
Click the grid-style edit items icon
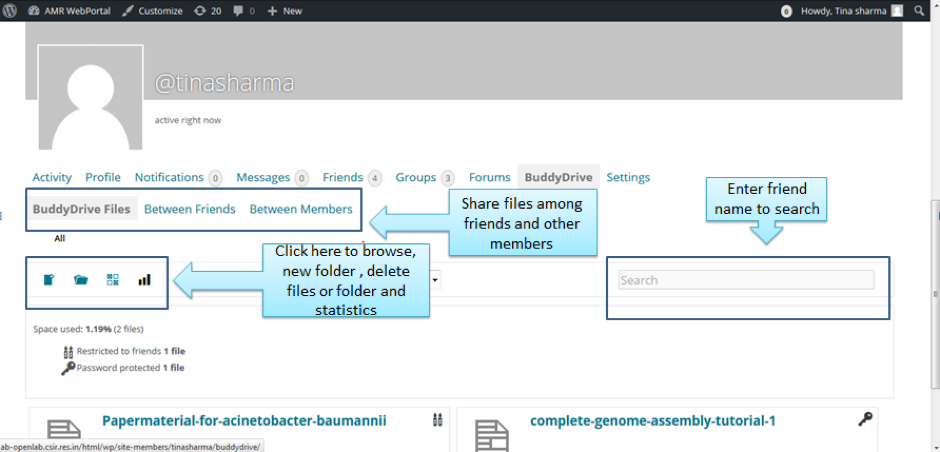pyautogui.click(x=112, y=280)
